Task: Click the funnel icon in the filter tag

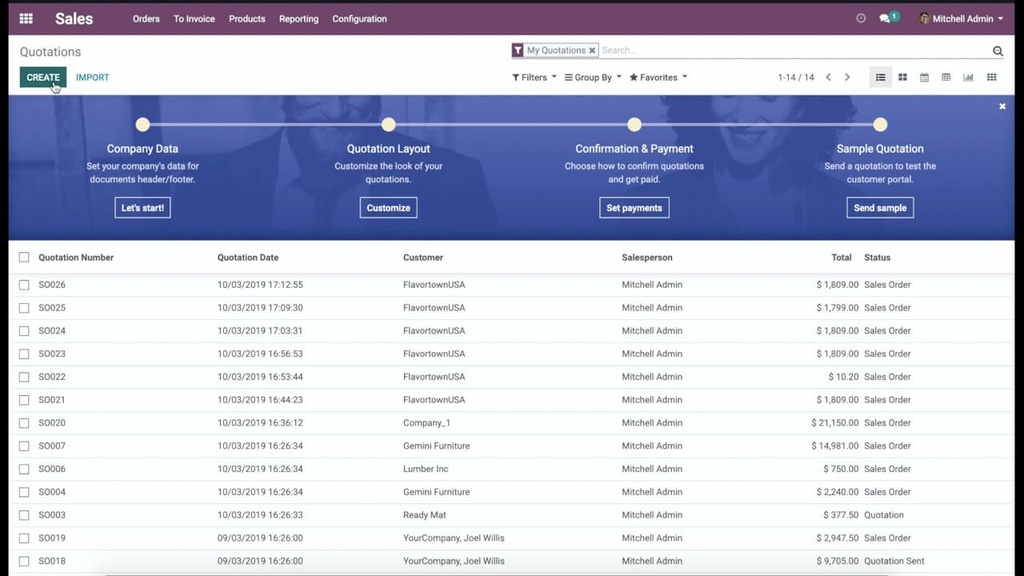Action: coord(517,50)
